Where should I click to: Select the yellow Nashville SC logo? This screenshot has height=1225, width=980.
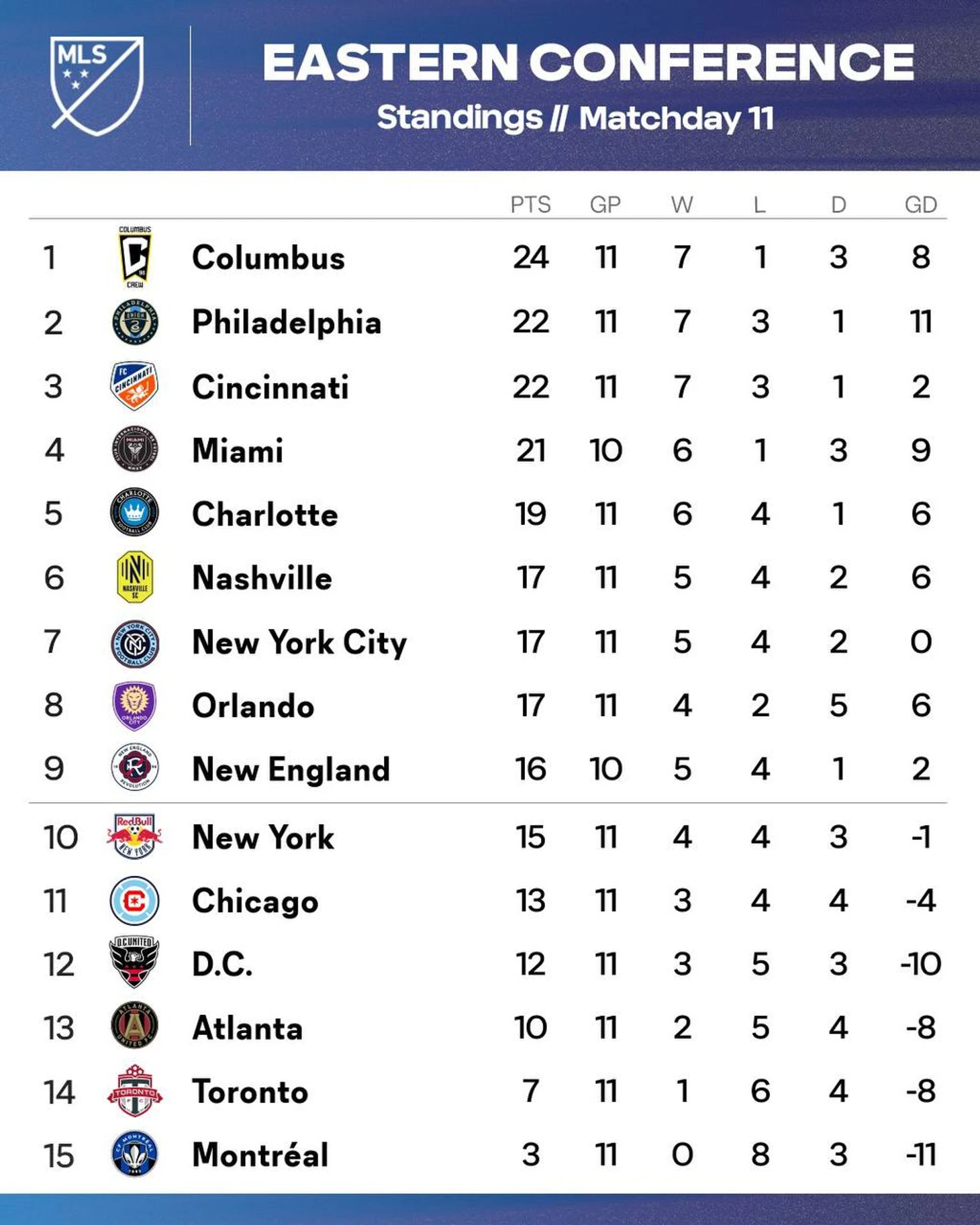click(135, 577)
